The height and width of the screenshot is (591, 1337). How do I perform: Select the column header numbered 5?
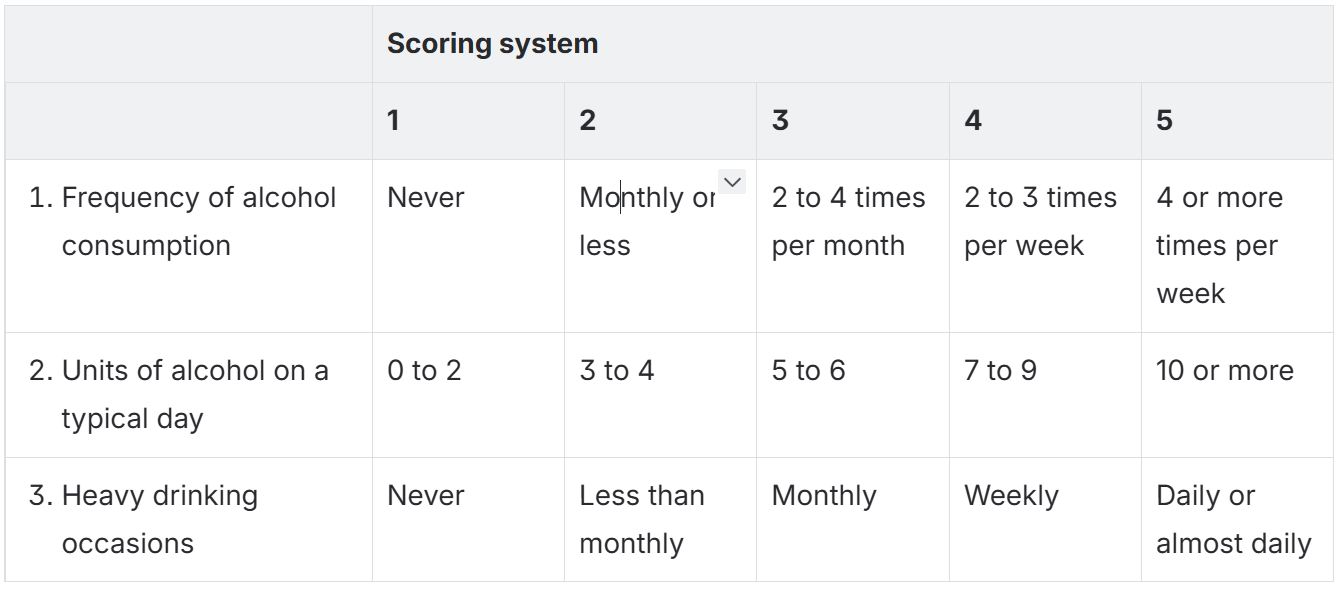(1164, 121)
